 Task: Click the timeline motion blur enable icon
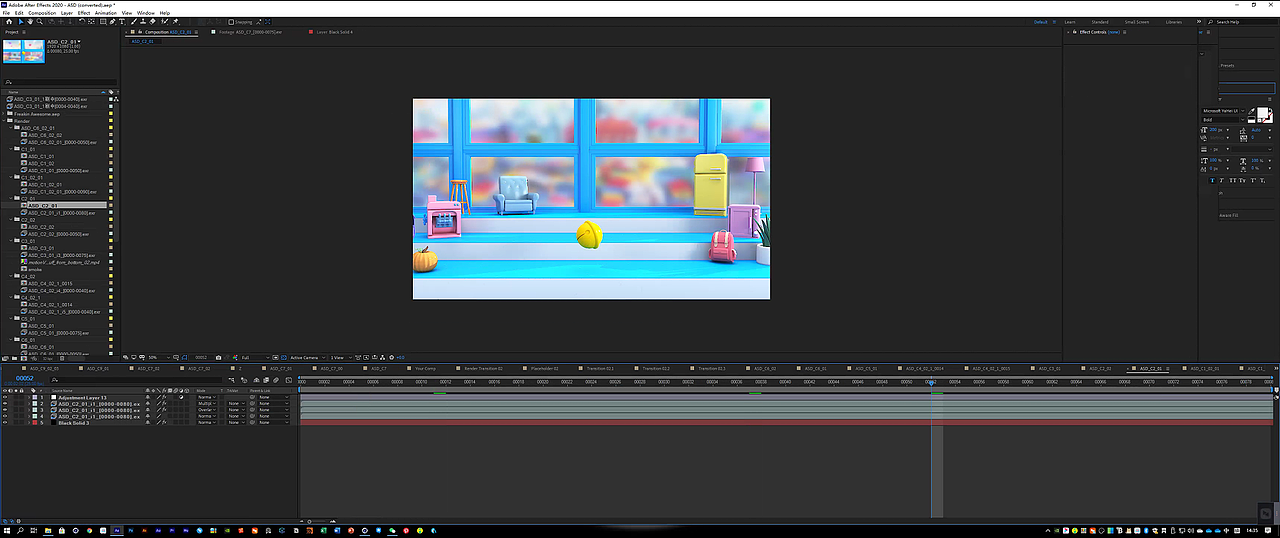(x=276, y=380)
